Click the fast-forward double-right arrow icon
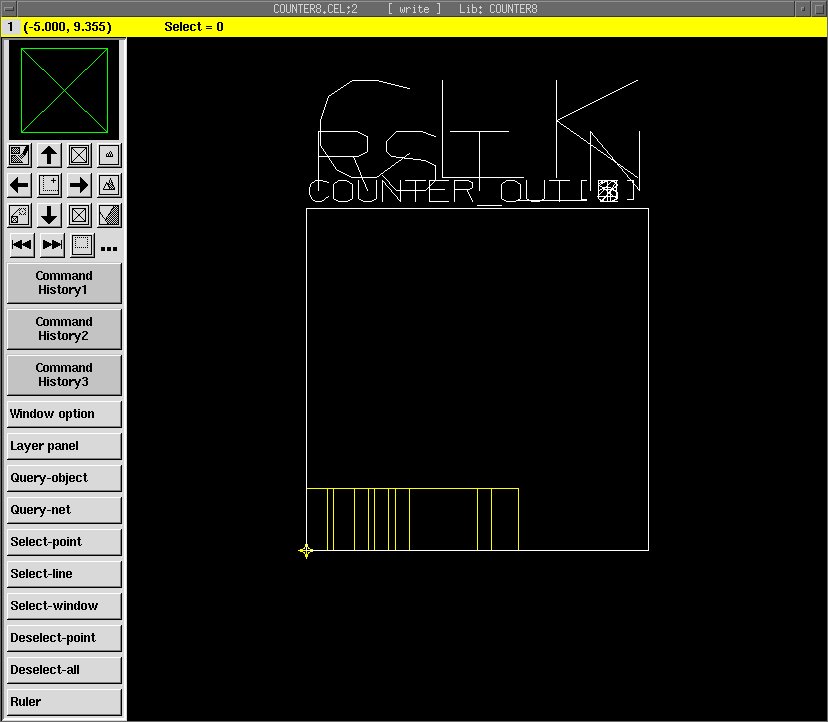The image size is (828, 722). pos(52,245)
